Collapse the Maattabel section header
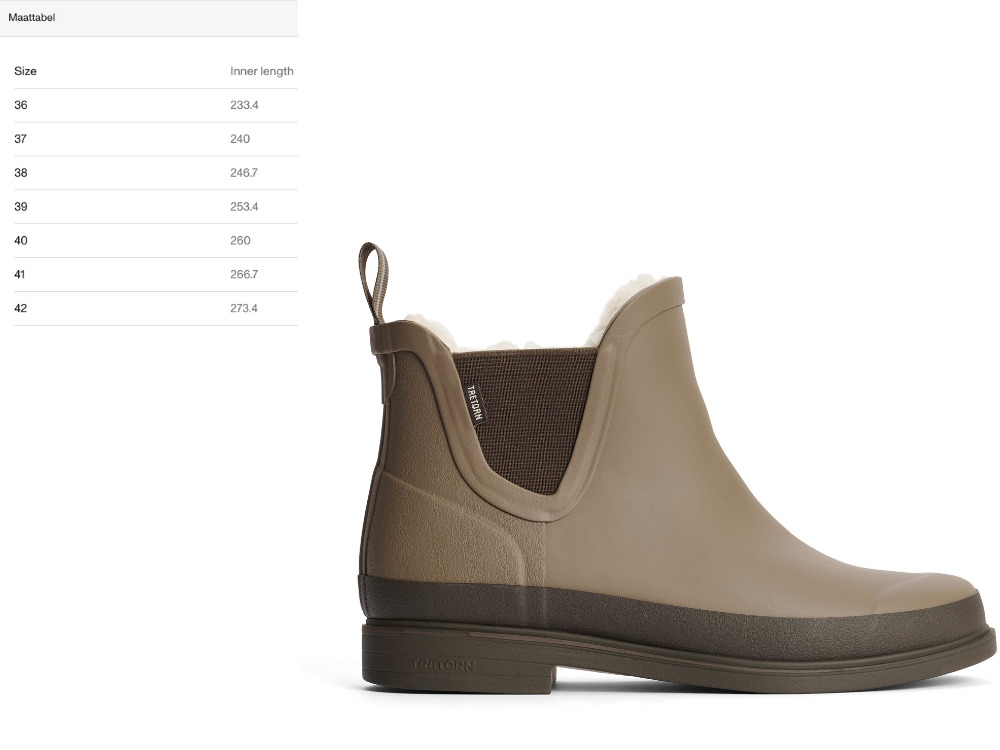The width and height of the screenshot is (1000, 750). [32, 17]
